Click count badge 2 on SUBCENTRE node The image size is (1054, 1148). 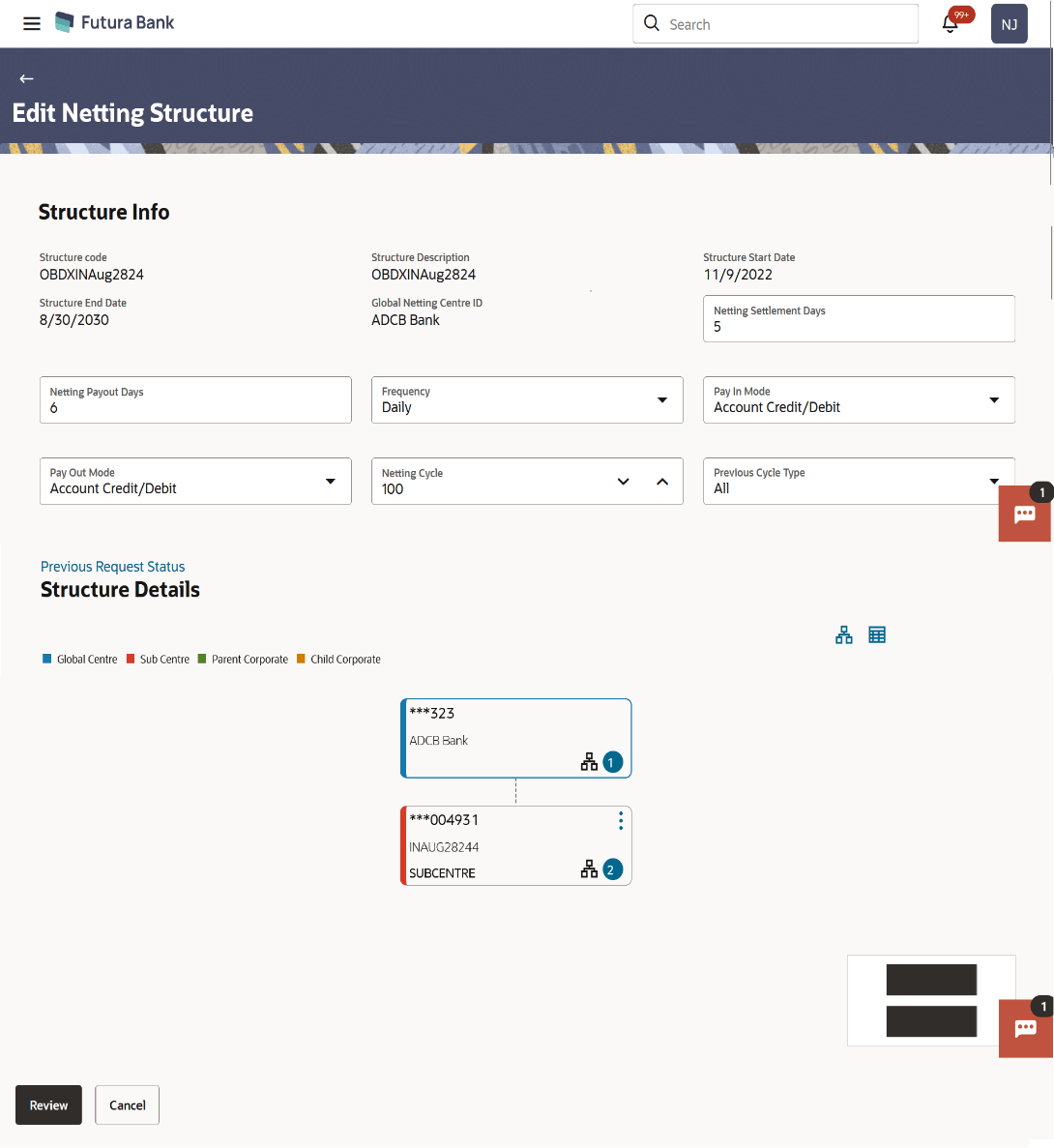612,869
